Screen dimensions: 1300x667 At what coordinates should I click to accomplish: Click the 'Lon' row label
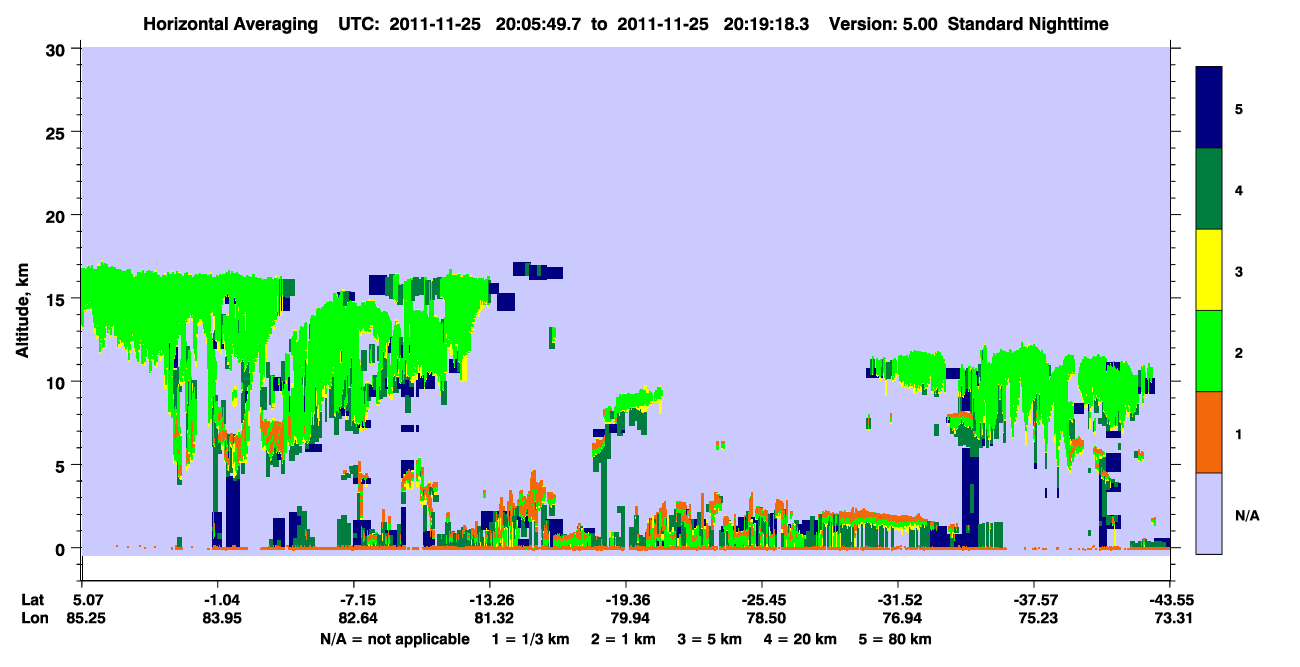coord(33,618)
